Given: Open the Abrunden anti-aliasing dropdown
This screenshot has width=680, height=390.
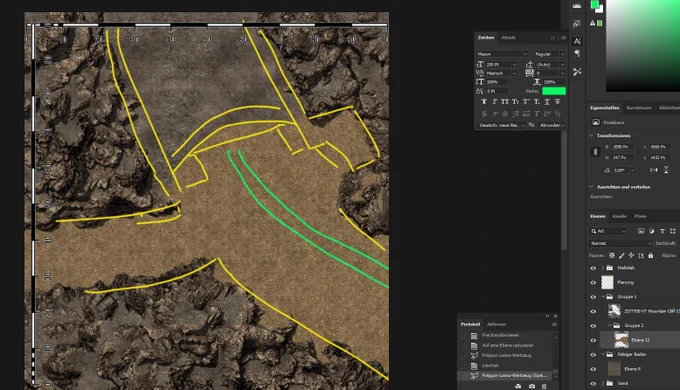Looking at the screenshot, I should (552, 125).
